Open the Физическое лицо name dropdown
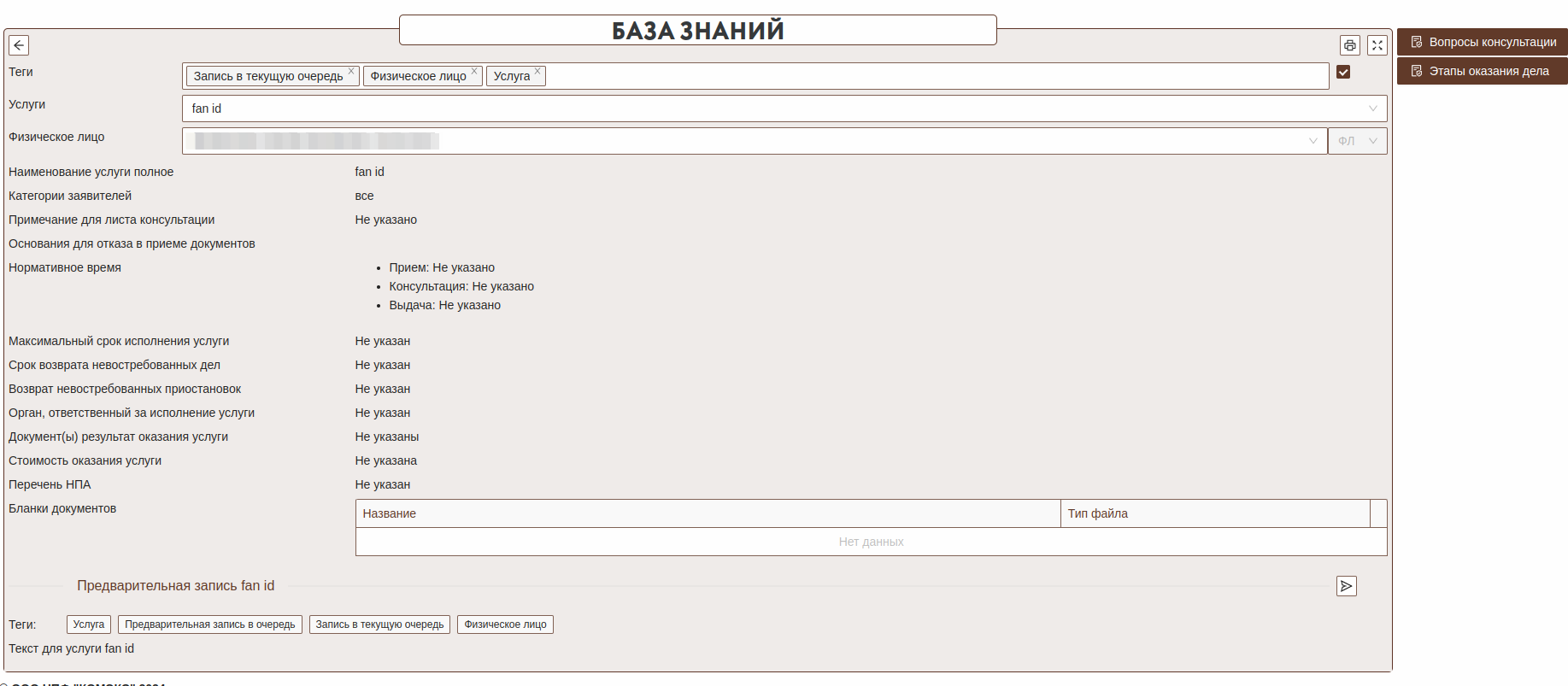Screen dimensions: 1568x686 [x=1313, y=141]
